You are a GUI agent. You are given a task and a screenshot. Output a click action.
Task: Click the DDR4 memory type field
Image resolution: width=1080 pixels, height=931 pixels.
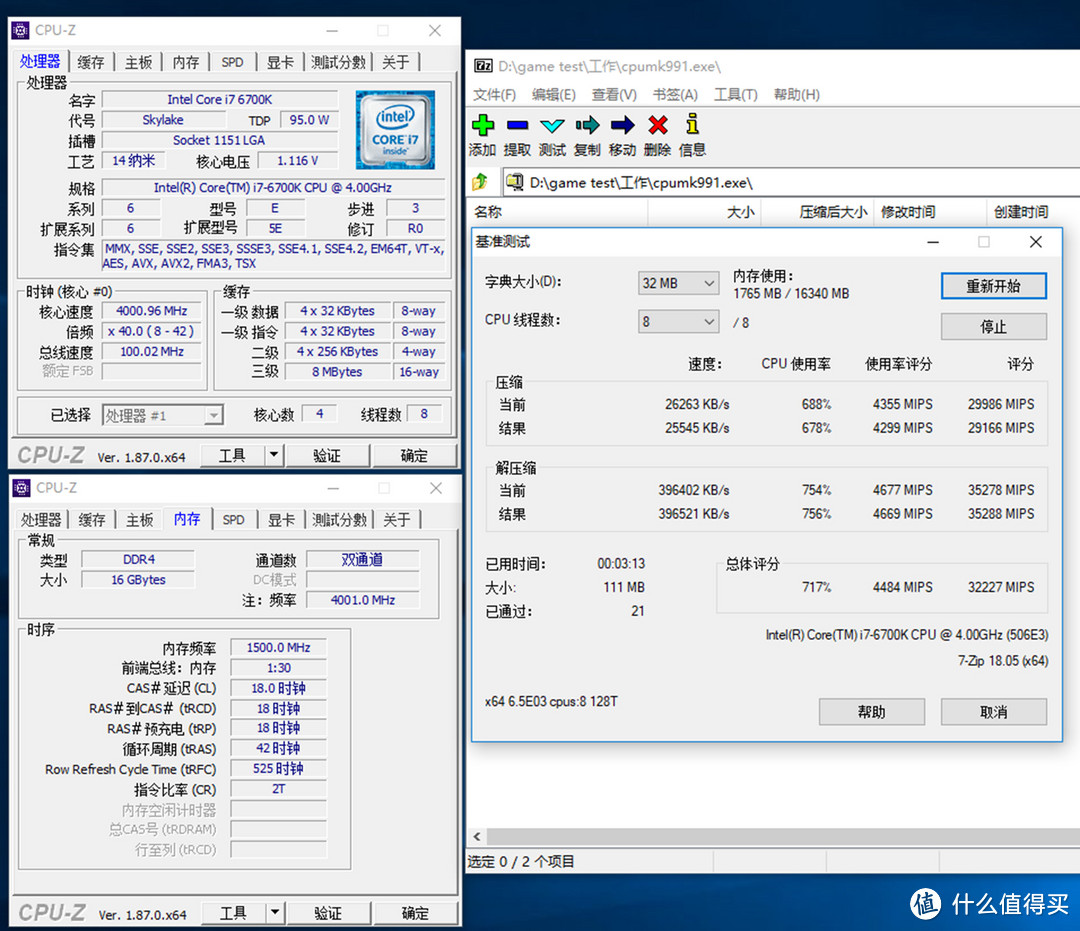pyautogui.click(x=138, y=559)
